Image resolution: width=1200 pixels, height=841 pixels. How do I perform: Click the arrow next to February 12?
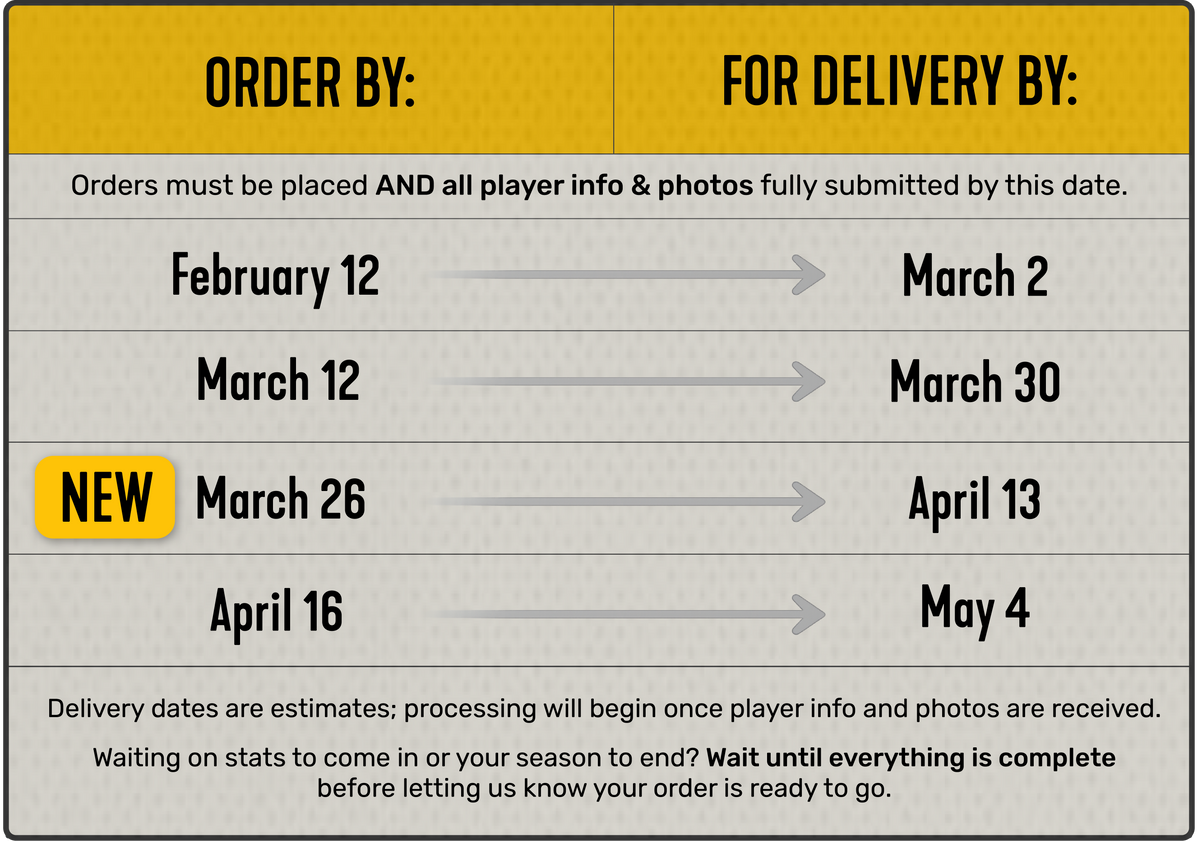click(x=628, y=276)
